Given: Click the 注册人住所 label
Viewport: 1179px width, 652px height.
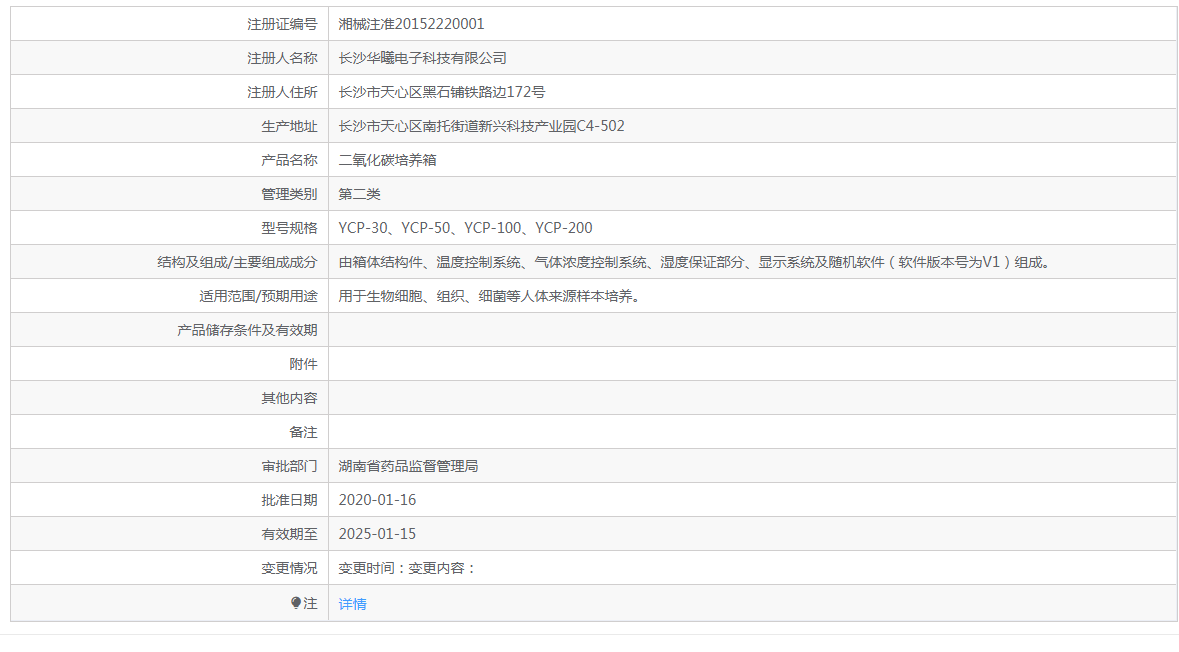Looking at the screenshot, I should [282, 92].
